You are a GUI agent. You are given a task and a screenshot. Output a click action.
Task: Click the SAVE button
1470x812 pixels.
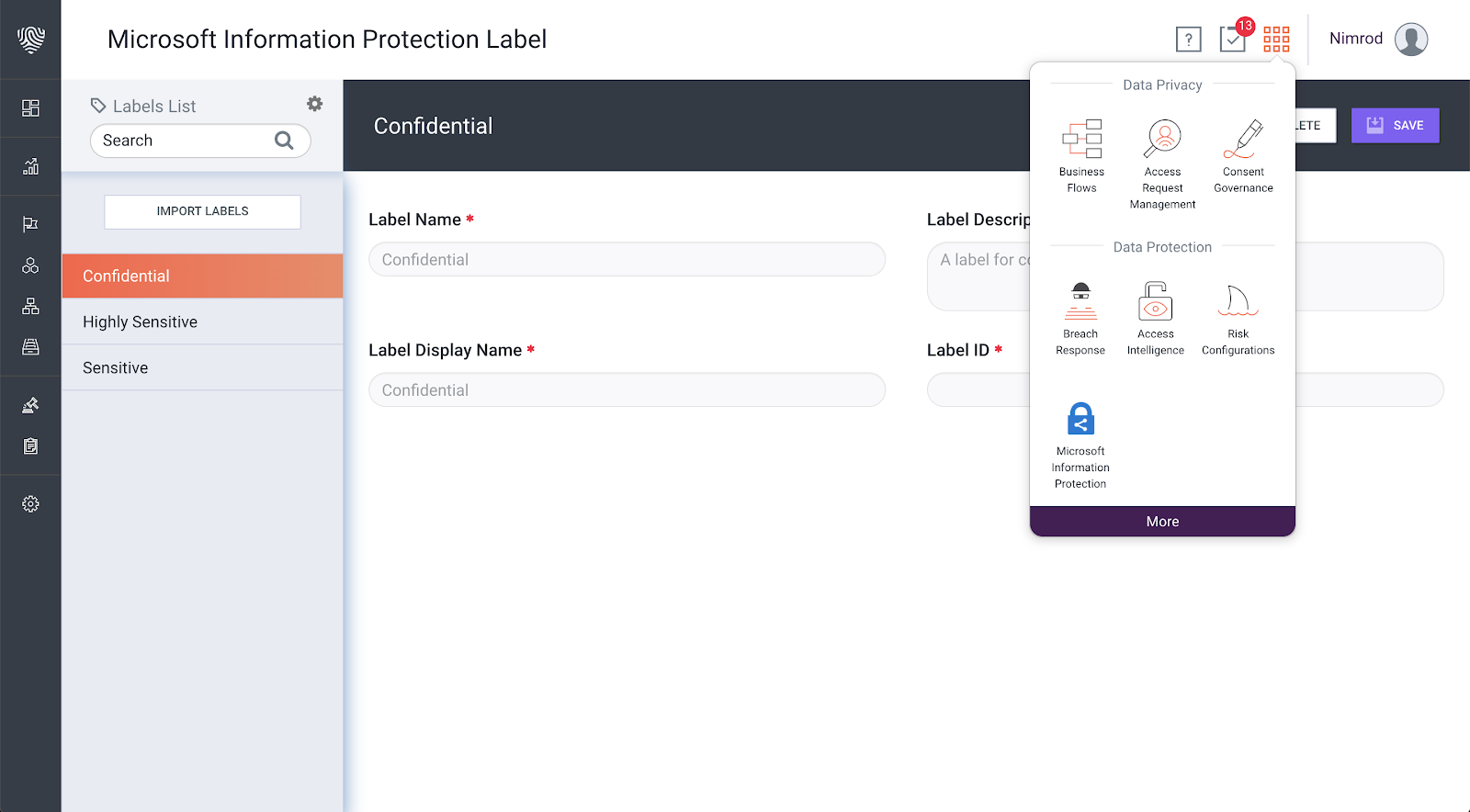pyautogui.click(x=1395, y=126)
